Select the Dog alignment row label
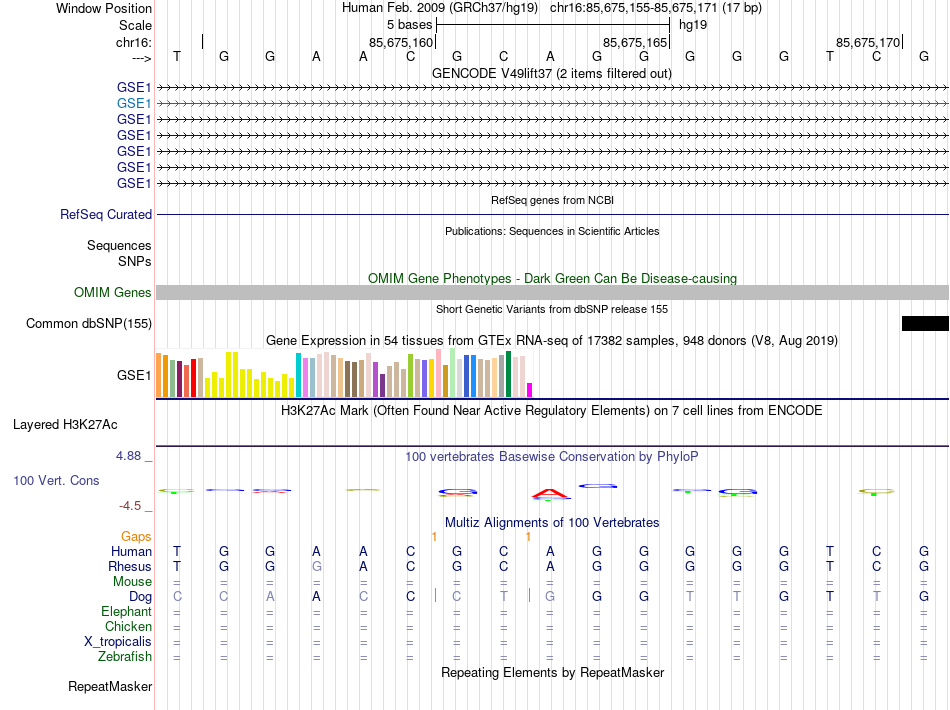Screen dimensions: 950x710 (x=141, y=597)
